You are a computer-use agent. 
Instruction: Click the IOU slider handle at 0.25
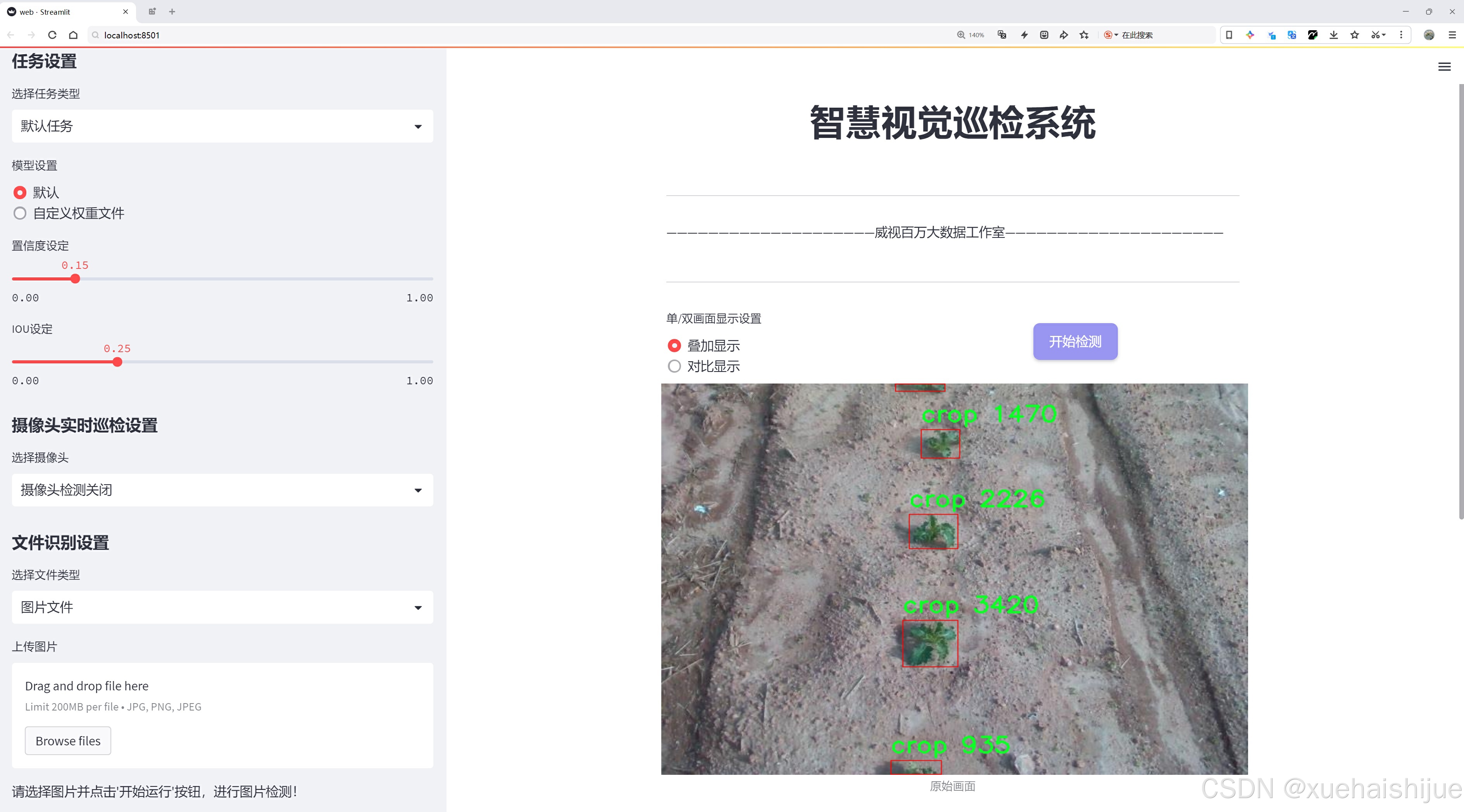118,362
